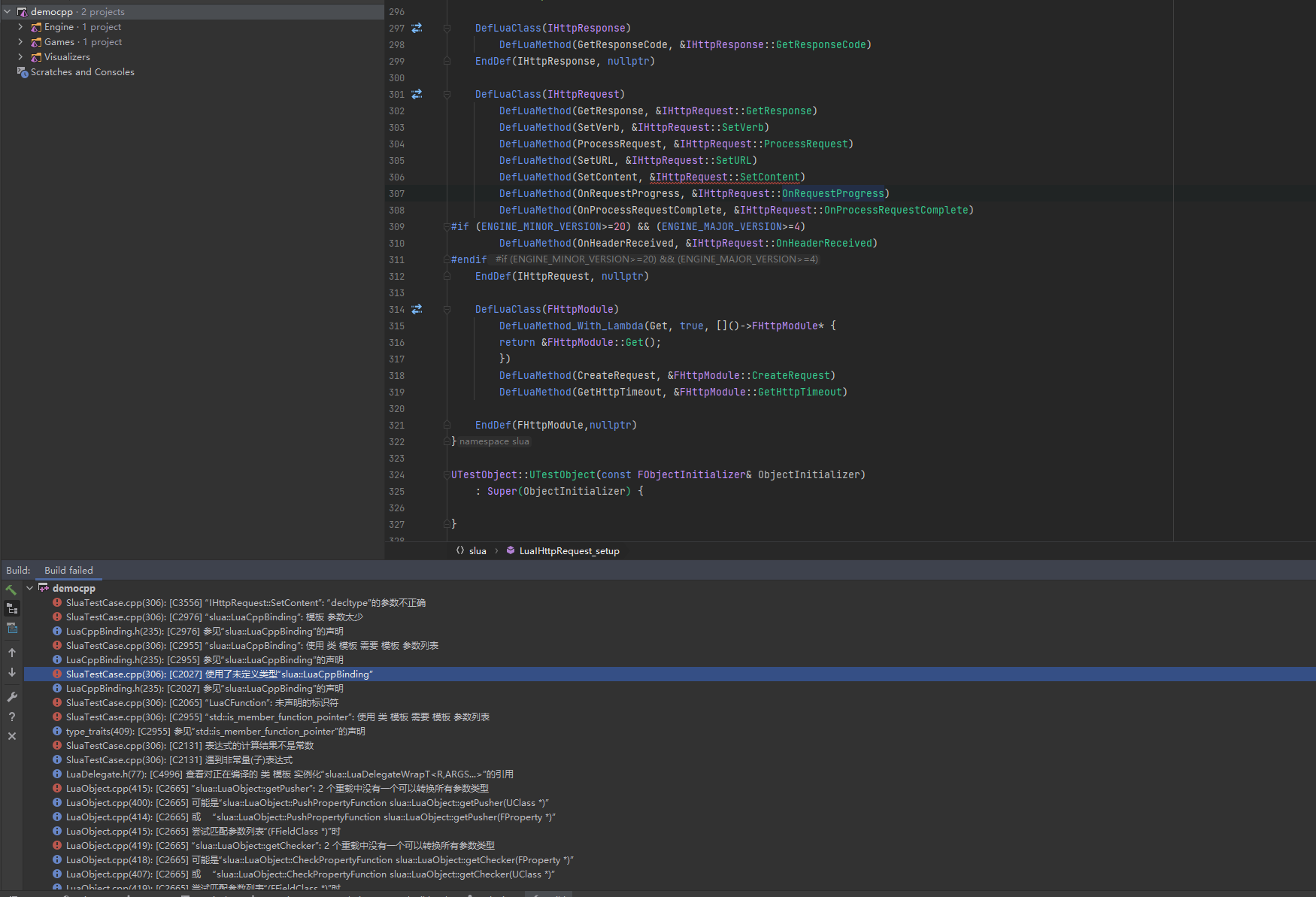This screenshot has height=897, width=1316.
Task: Fold the DefLuaClass(IHttpRequest) block at line 301
Action: coord(447,94)
